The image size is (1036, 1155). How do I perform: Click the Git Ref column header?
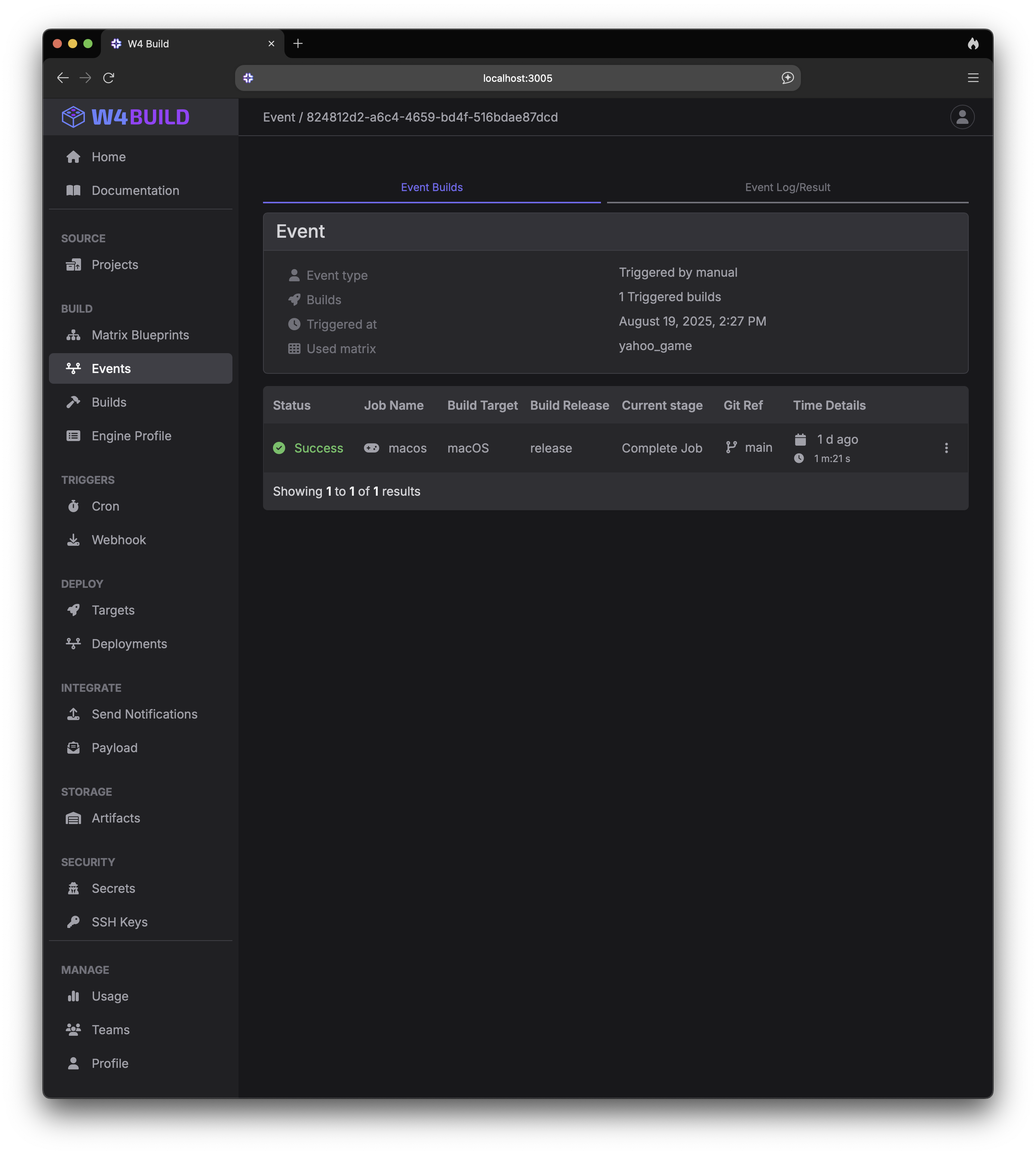click(x=743, y=405)
